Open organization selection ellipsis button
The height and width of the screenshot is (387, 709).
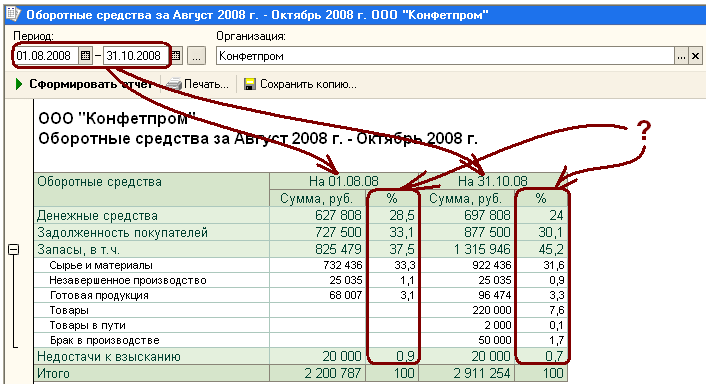click(x=681, y=56)
